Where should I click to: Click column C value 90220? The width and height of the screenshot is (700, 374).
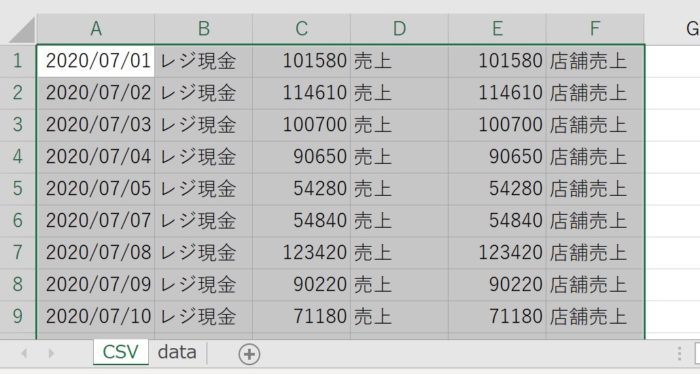pyautogui.click(x=301, y=285)
